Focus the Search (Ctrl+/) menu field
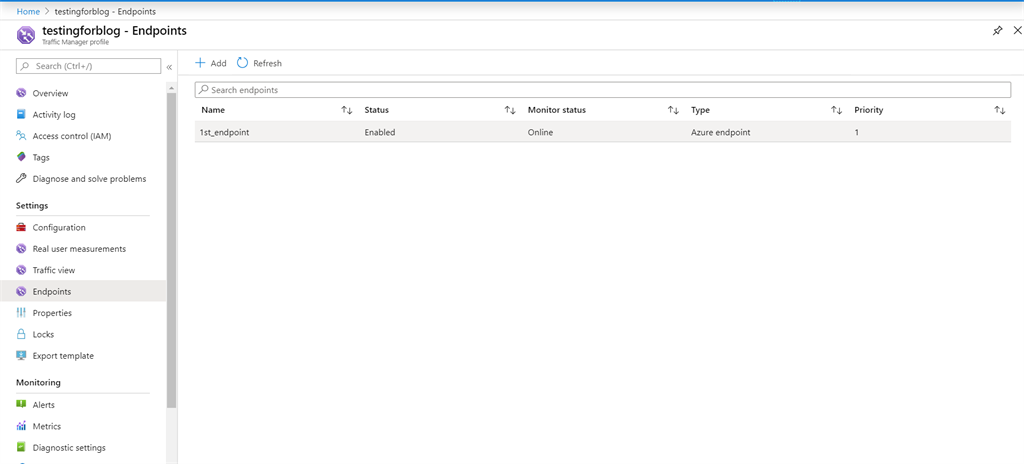Image resolution: width=1024 pixels, height=464 pixels. [88, 66]
